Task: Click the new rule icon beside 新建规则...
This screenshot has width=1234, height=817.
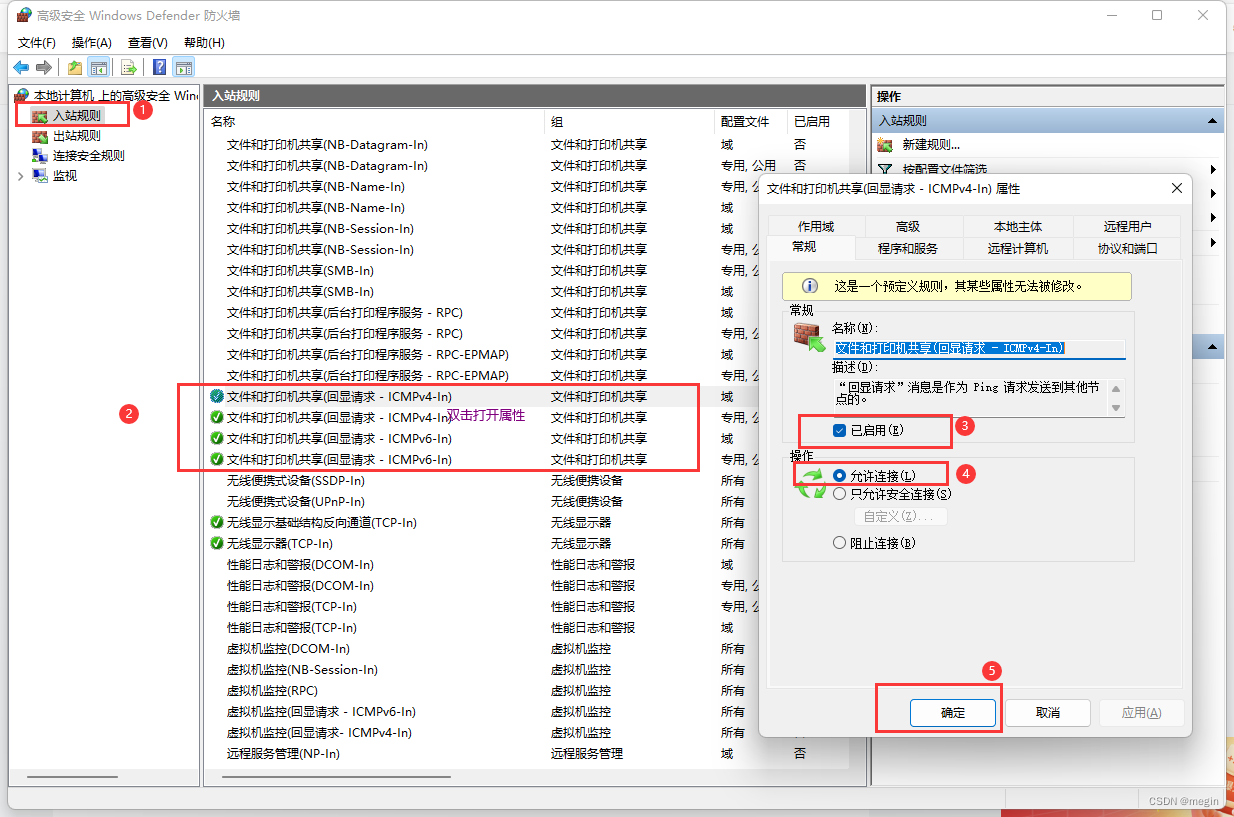Action: pyautogui.click(x=885, y=145)
